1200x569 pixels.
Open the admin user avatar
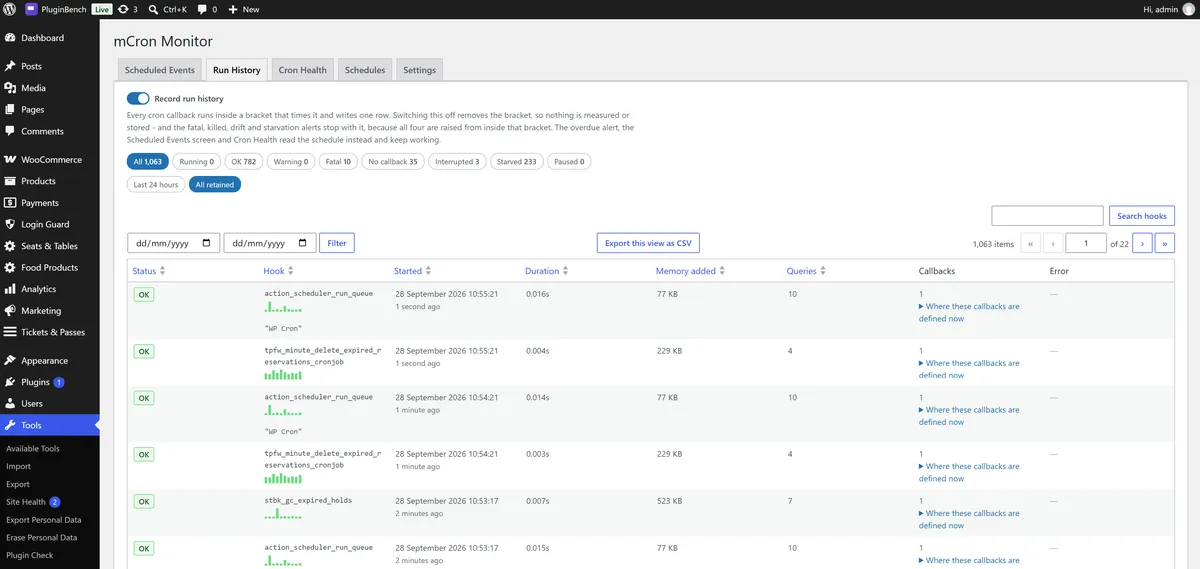pos(1188,9)
